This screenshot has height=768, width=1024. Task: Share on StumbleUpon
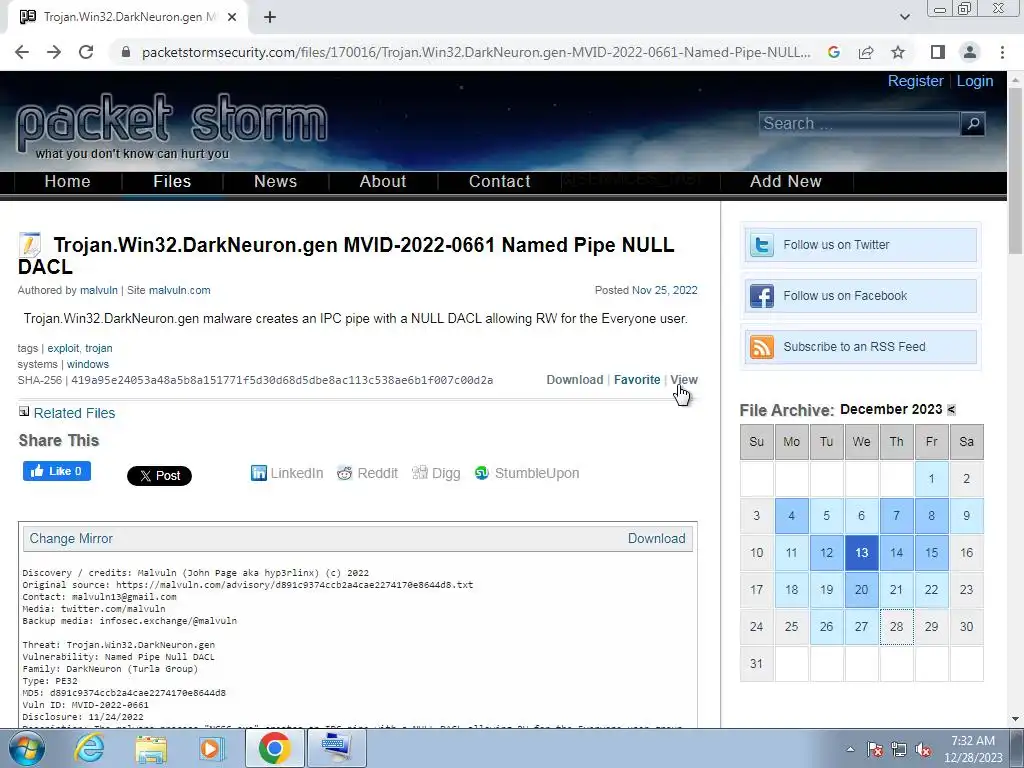(527, 473)
